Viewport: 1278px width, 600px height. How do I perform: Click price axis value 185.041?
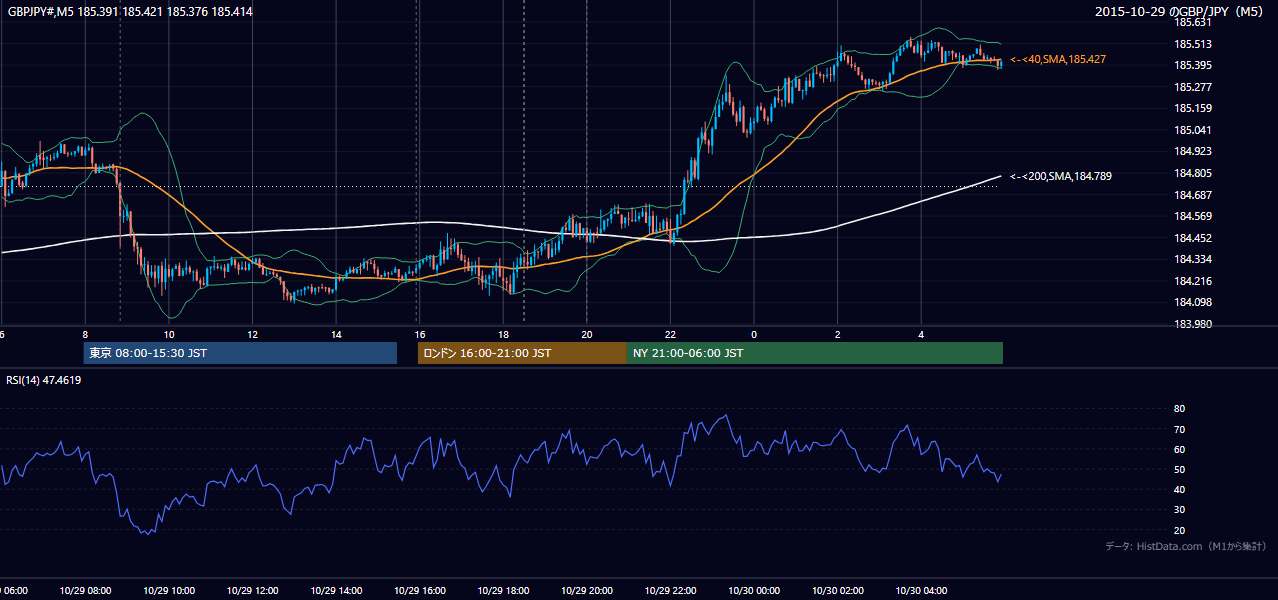1192,130
